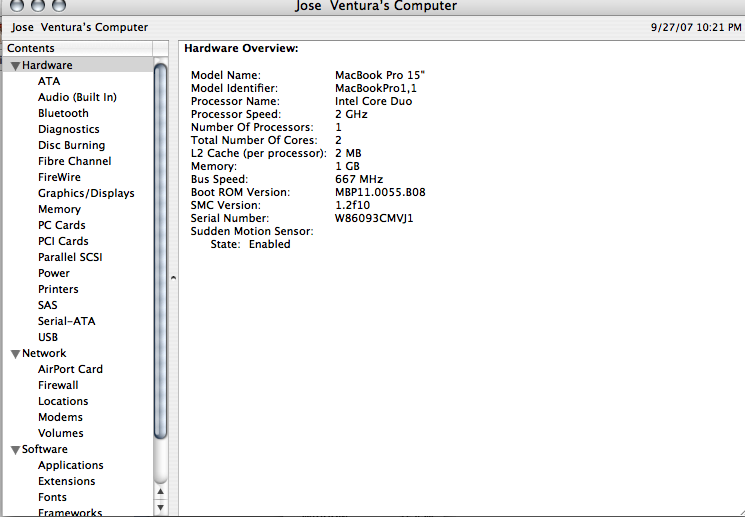Click the Sudden Motion Sensor Enabled state
This screenshot has height=517, width=745.
point(269,244)
